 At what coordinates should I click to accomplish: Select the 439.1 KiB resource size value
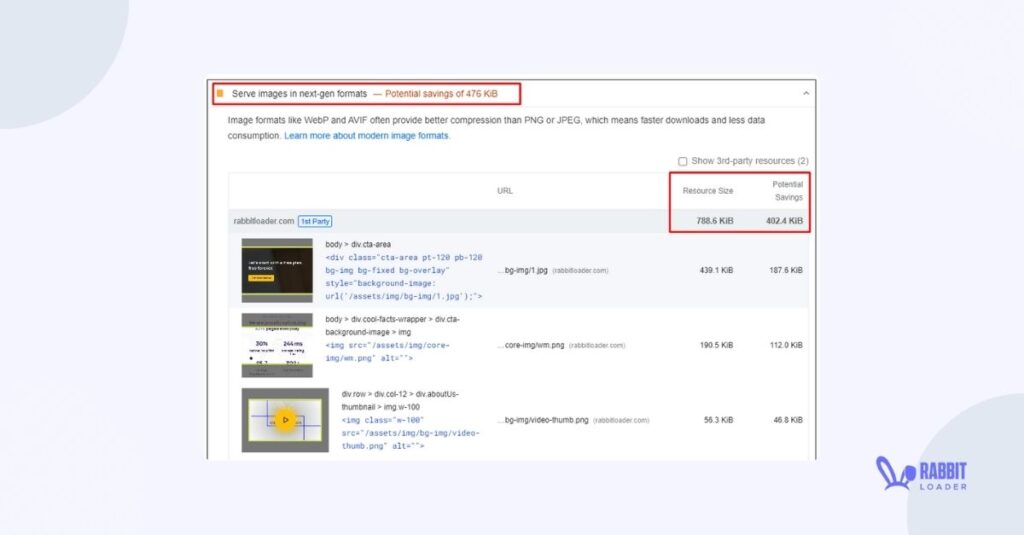[x=716, y=270]
